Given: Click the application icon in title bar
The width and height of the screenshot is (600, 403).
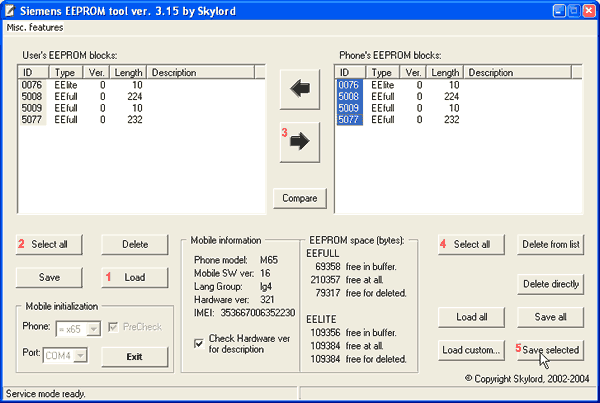Looking at the screenshot, I should (10, 11).
